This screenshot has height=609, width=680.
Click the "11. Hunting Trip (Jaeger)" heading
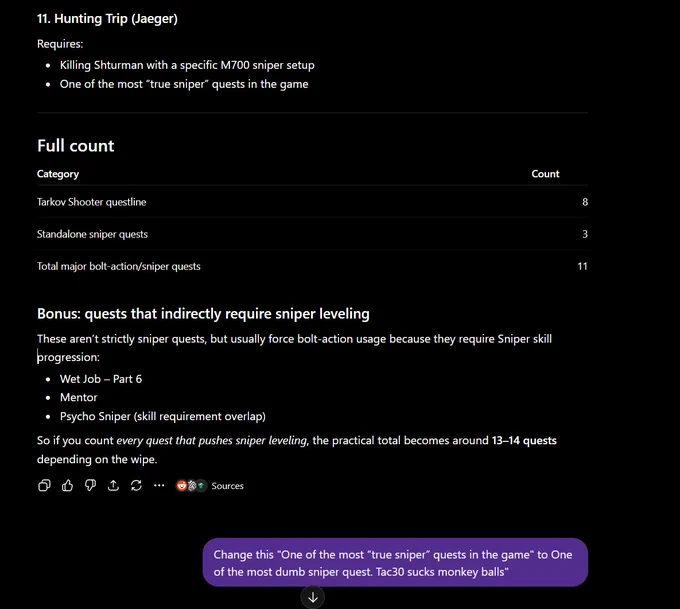coord(107,19)
